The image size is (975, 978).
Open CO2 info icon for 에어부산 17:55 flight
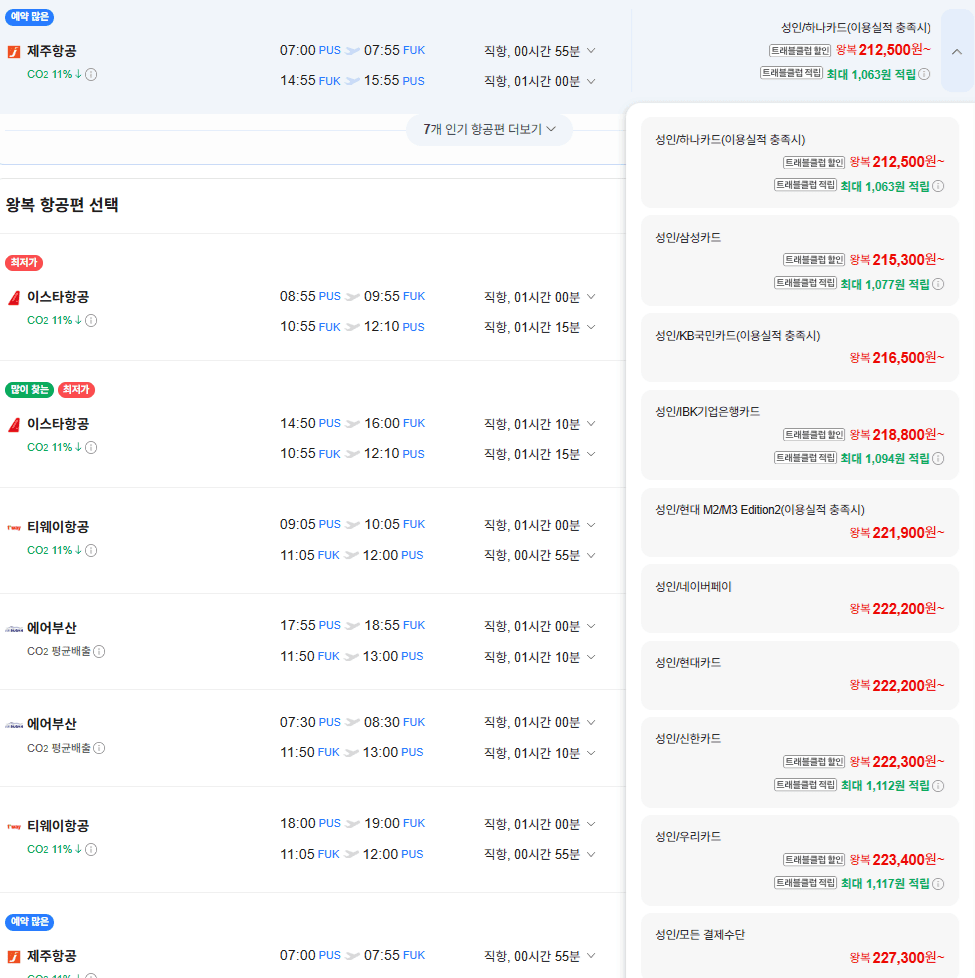point(99,651)
